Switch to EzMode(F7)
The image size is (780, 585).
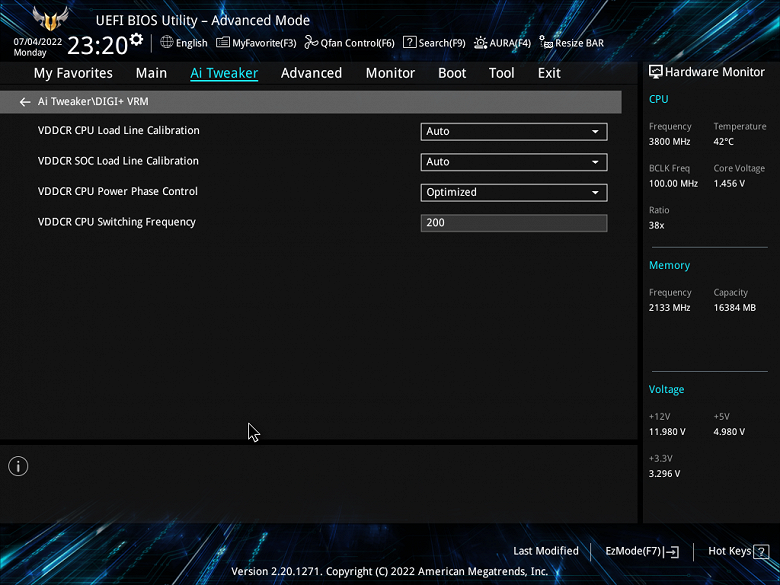click(x=642, y=551)
